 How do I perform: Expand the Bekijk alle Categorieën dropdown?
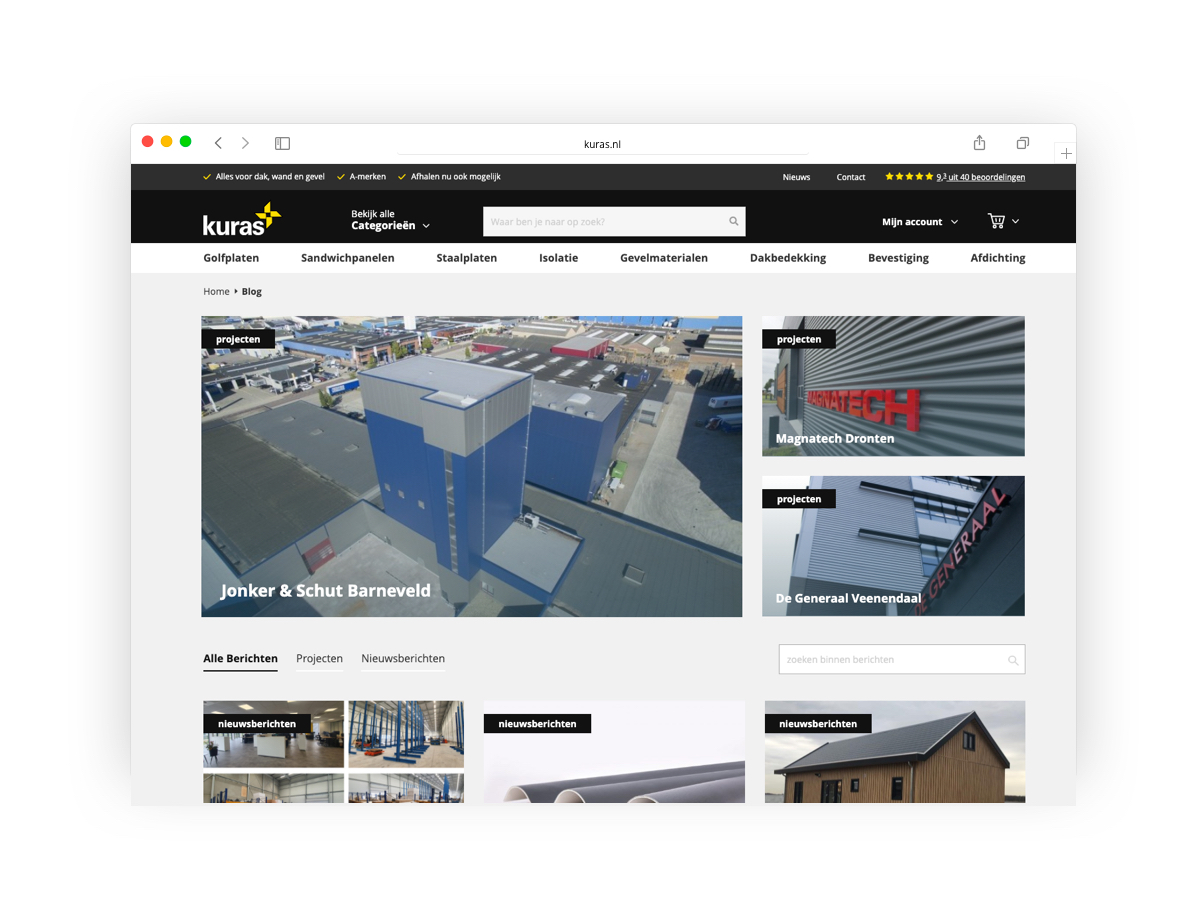click(x=390, y=220)
